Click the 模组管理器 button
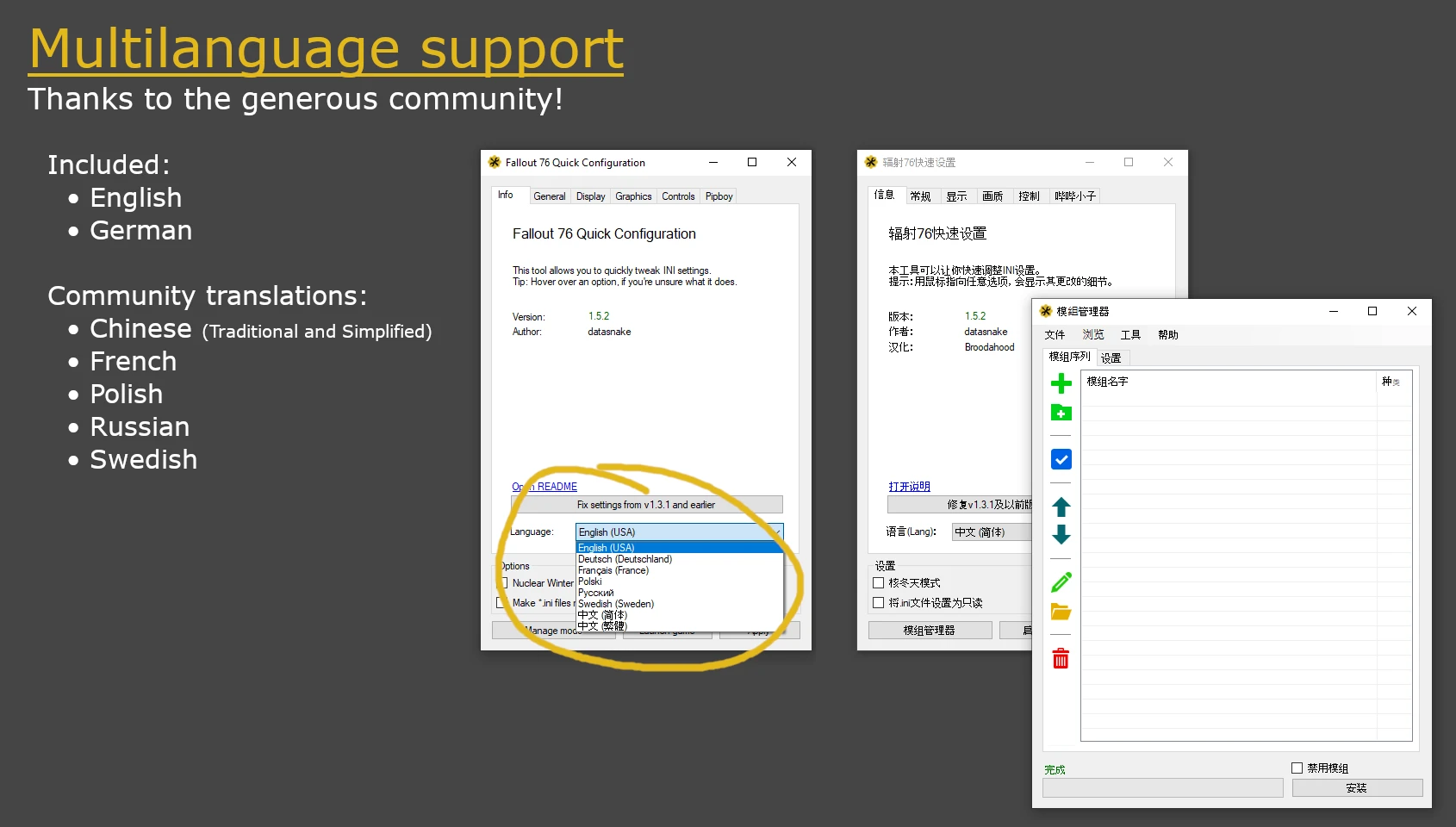 (x=930, y=631)
